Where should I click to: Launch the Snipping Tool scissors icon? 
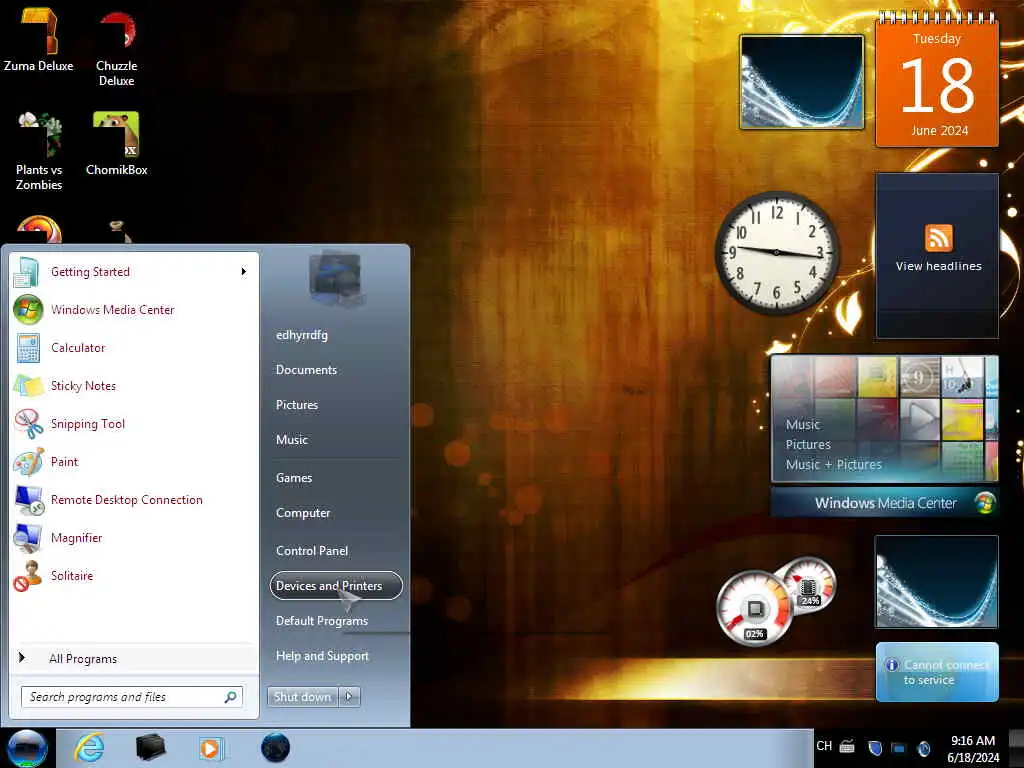28,423
